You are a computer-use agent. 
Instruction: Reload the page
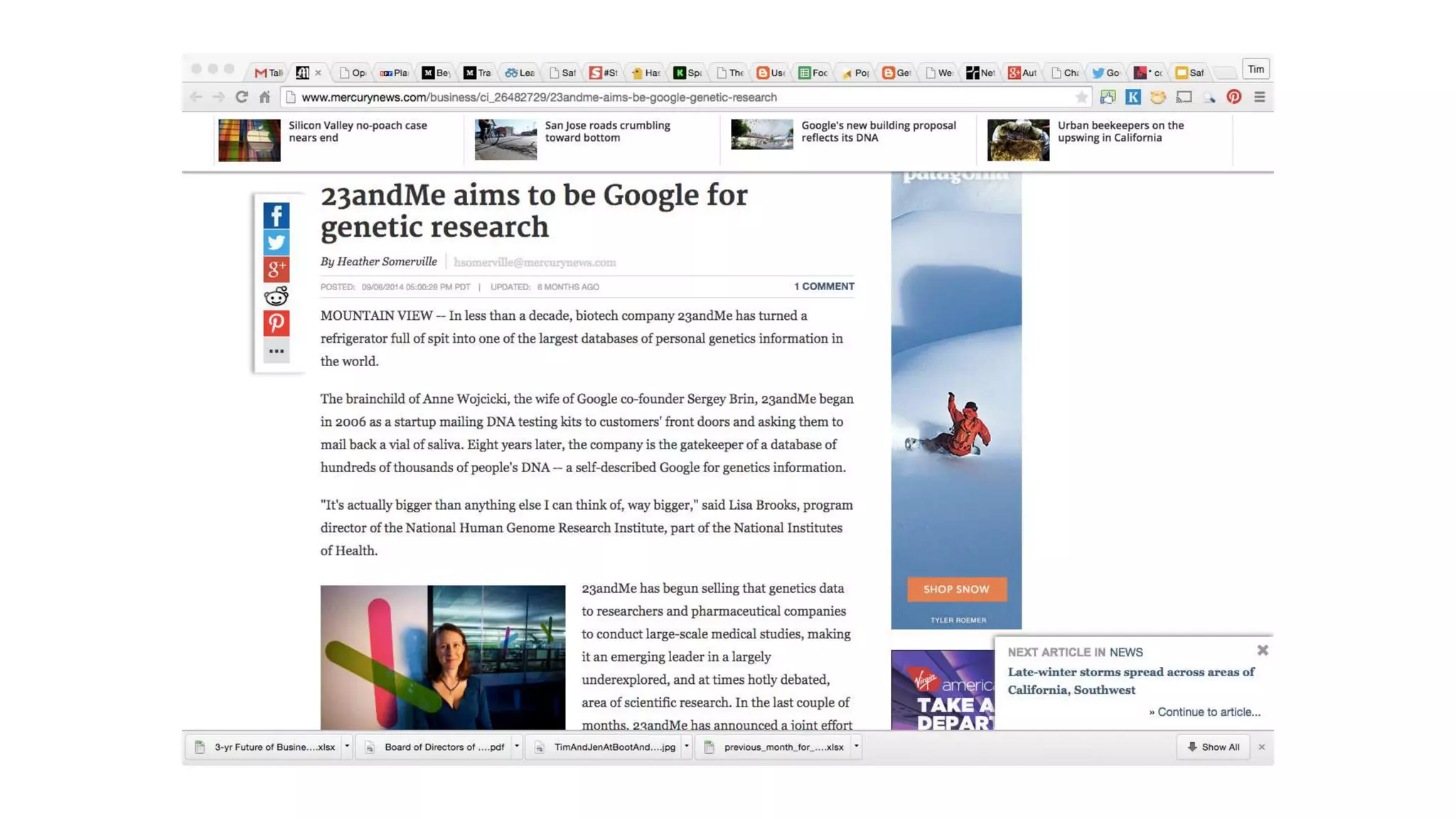tap(242, 97)
